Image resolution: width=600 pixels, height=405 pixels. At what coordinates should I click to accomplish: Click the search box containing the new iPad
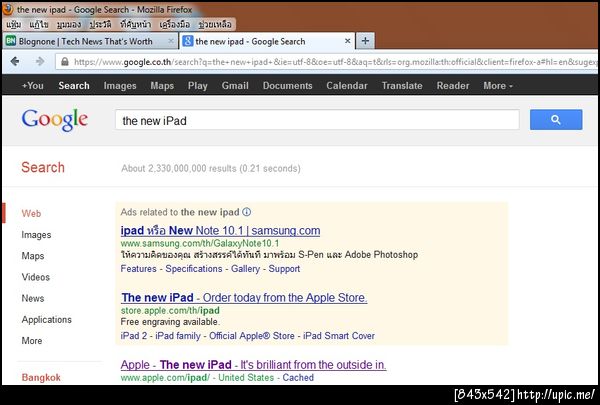pos(317,120)
